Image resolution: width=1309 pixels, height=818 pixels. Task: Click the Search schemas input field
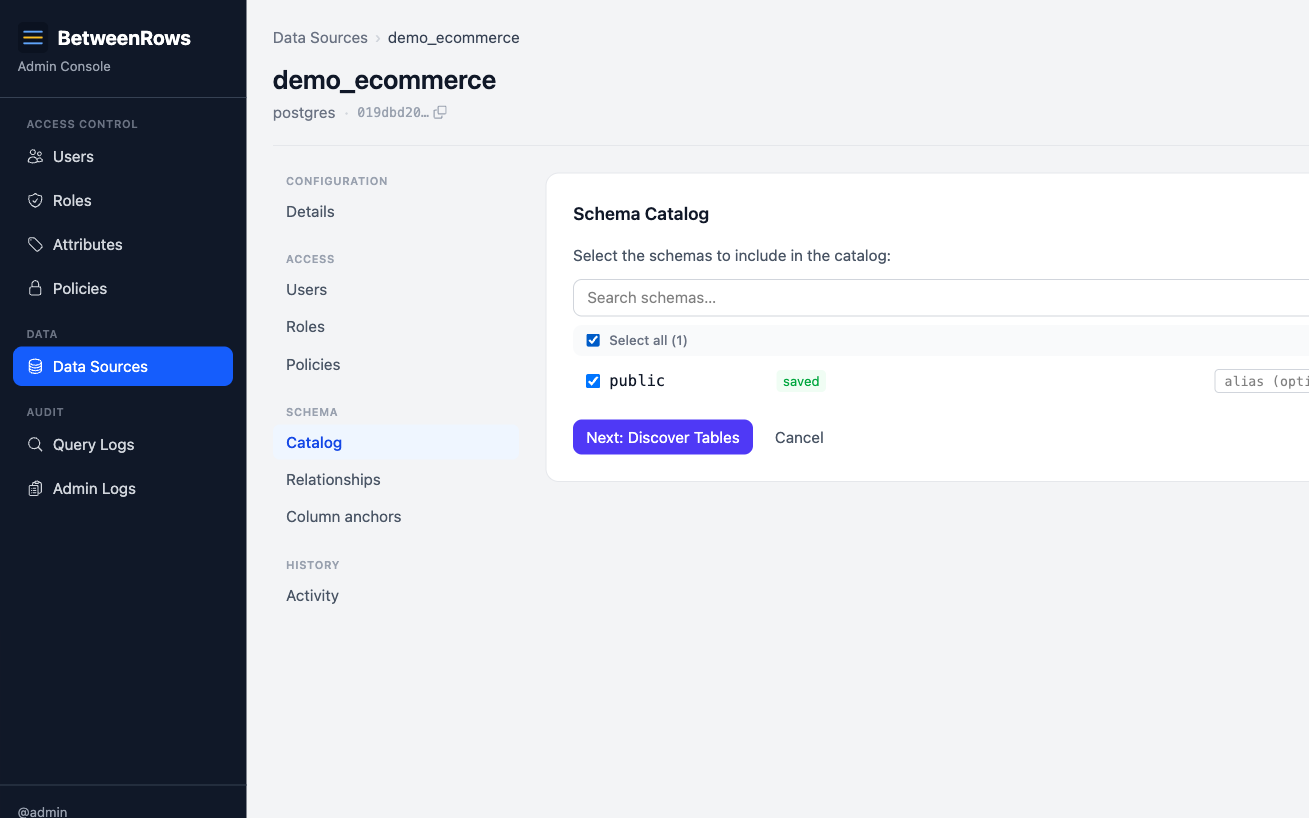tap(941, 298)
